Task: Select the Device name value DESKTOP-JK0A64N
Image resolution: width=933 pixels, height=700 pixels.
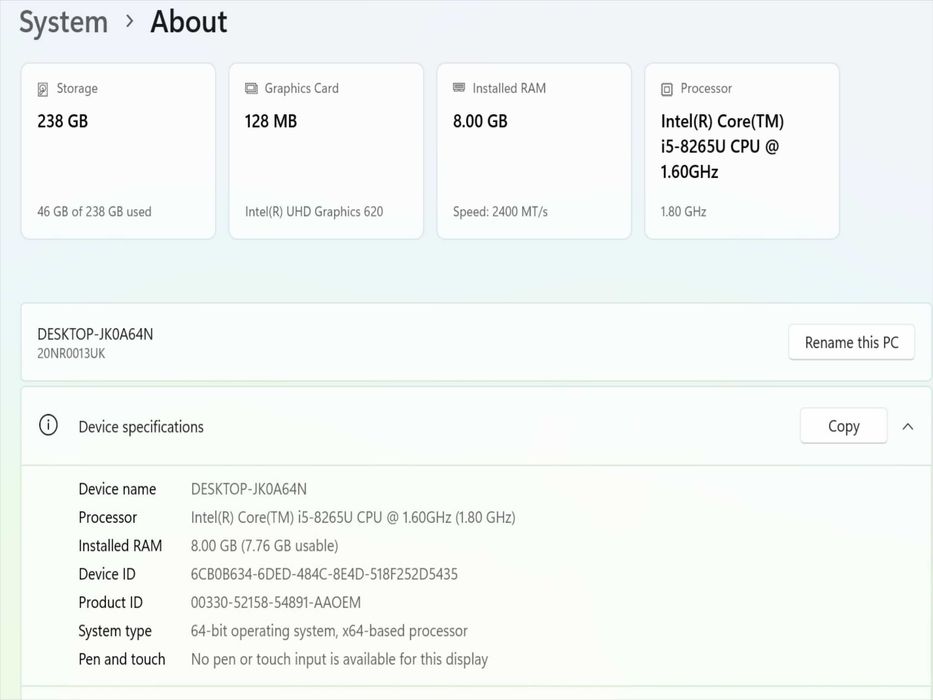Action: (249, 489)
